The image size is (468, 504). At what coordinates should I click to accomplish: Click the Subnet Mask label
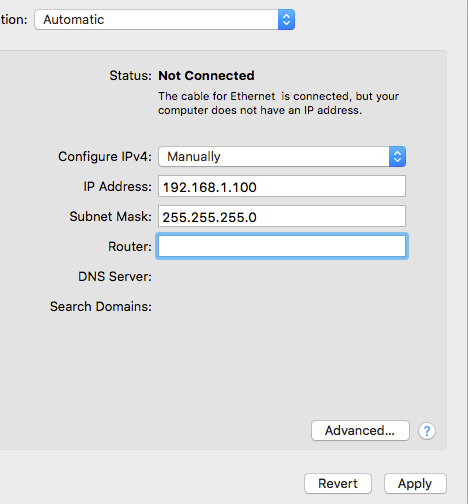(111, 217)
